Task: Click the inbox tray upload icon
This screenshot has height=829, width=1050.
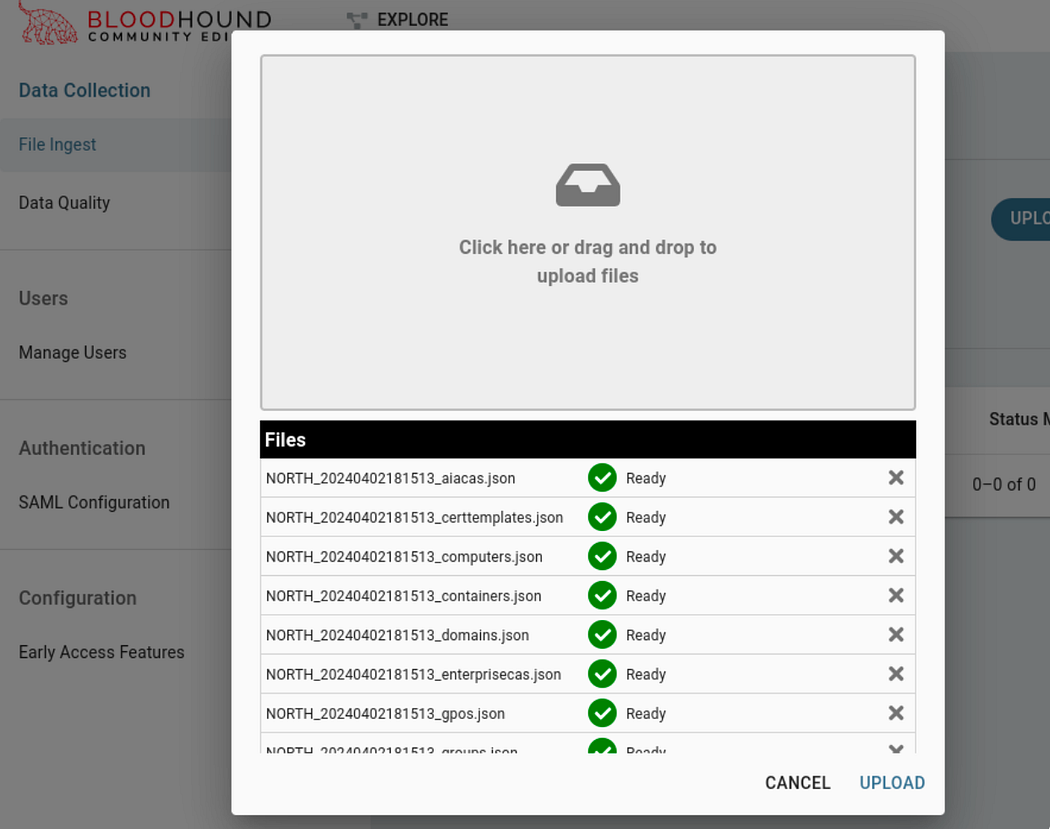Action: point(587,185)
